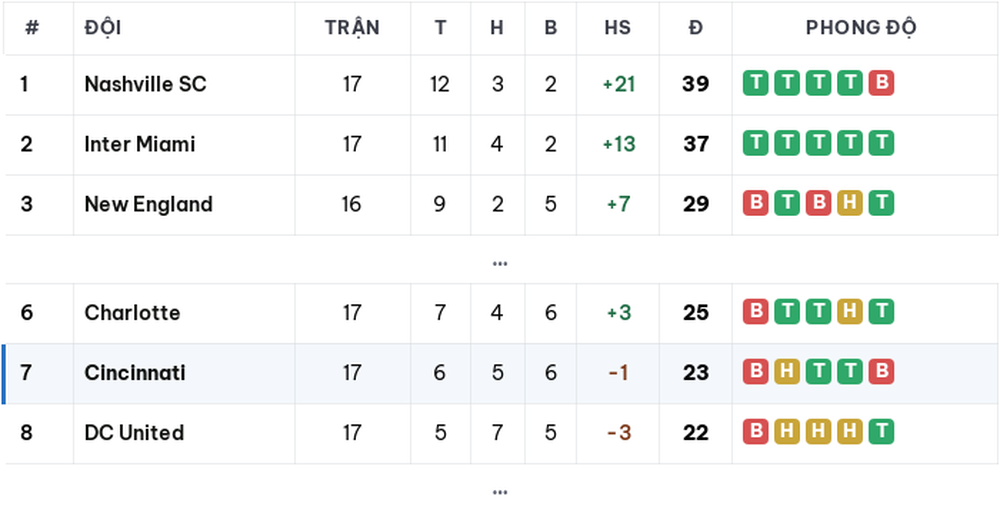Click Charlotte's red B form badge
Screen dimensions: 1000x513
755,312
